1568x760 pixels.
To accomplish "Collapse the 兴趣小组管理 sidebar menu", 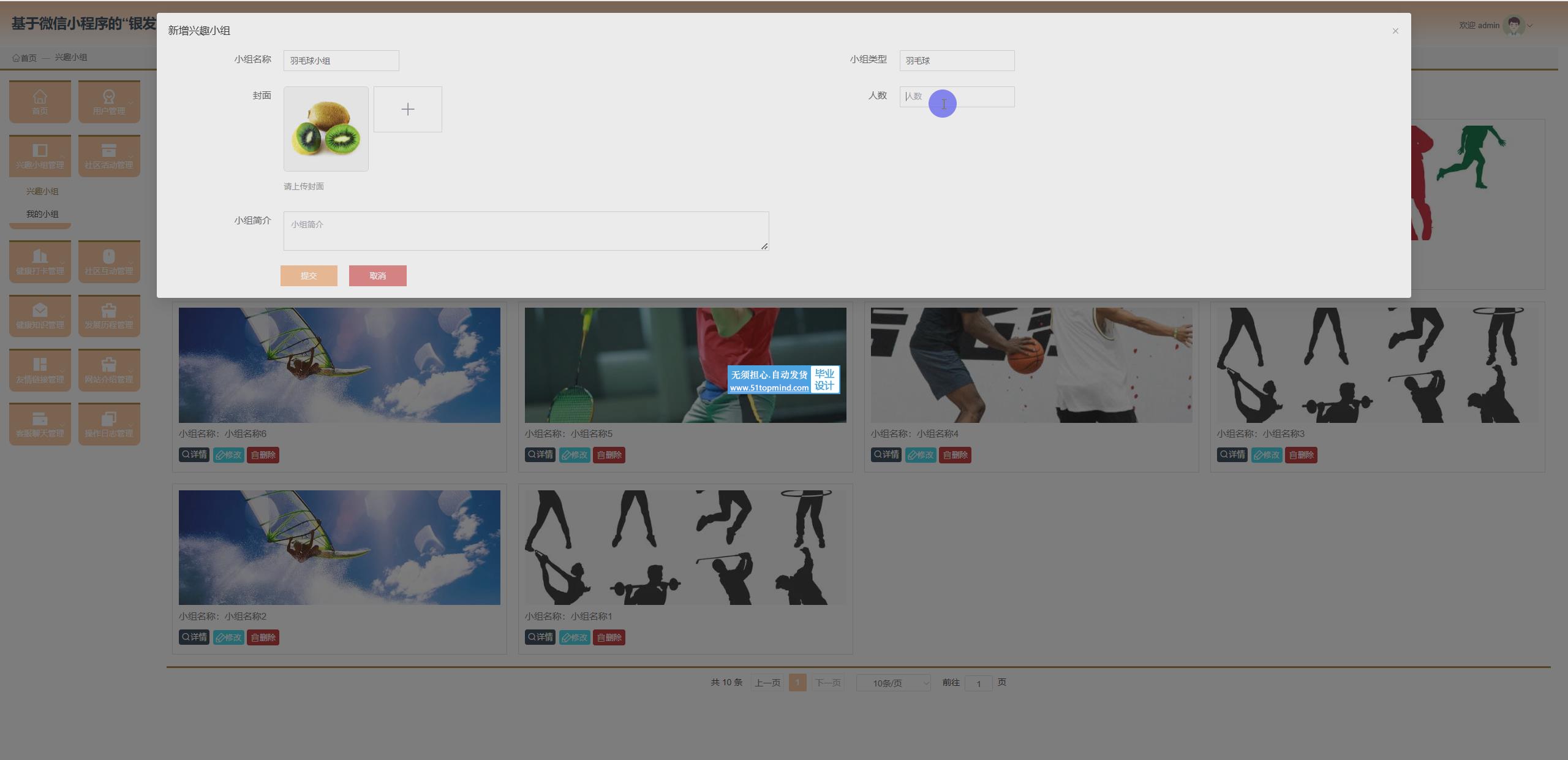I will (40, 155).
